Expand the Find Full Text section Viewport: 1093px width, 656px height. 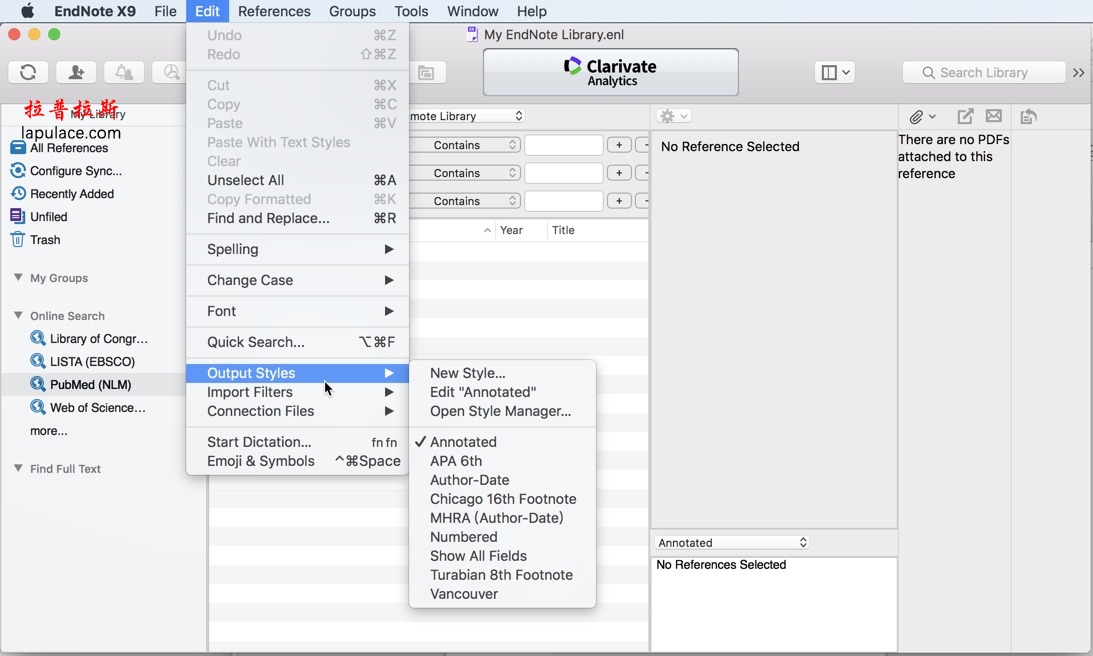[18, 468]
